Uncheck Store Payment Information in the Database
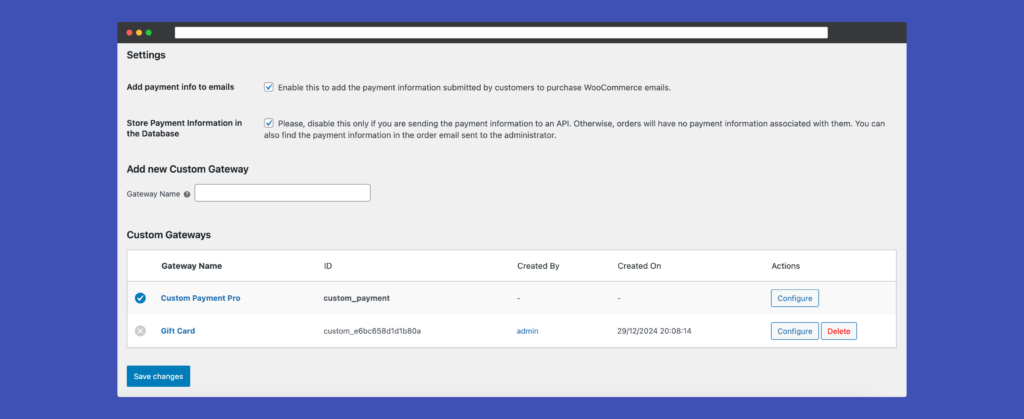Image resolution: width=1024 pixels, height=419 pixels. pyautogui.click(x=268, y=123)
